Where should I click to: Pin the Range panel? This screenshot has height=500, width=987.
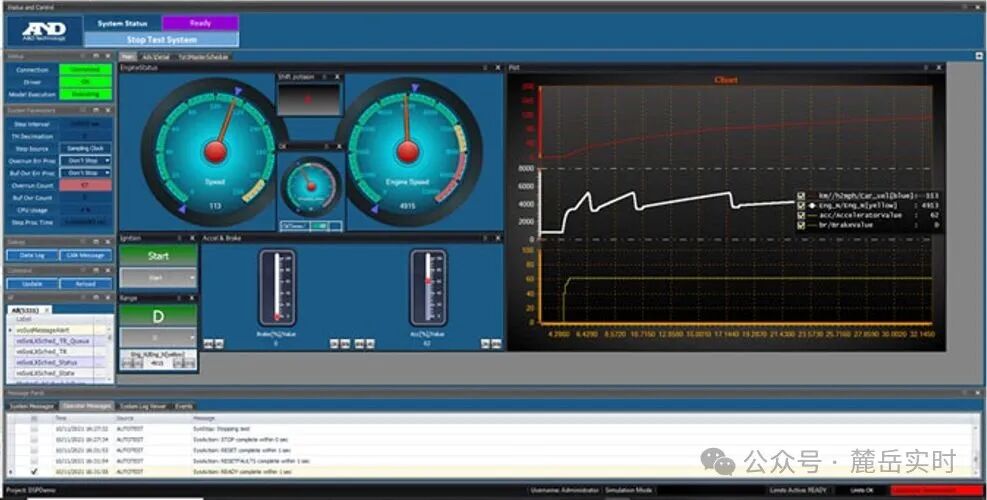tap(179, 298)
